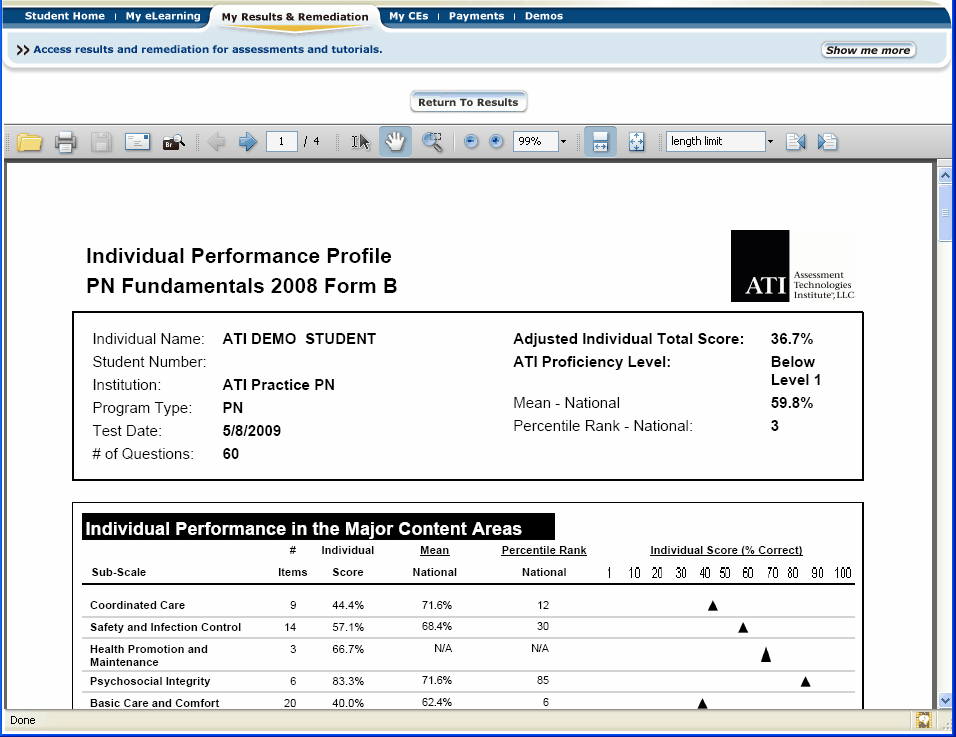Click the 'Coordinated Care' sub-scale row label
The height and width of the screenshot is (737, 956).
(137, 605)
